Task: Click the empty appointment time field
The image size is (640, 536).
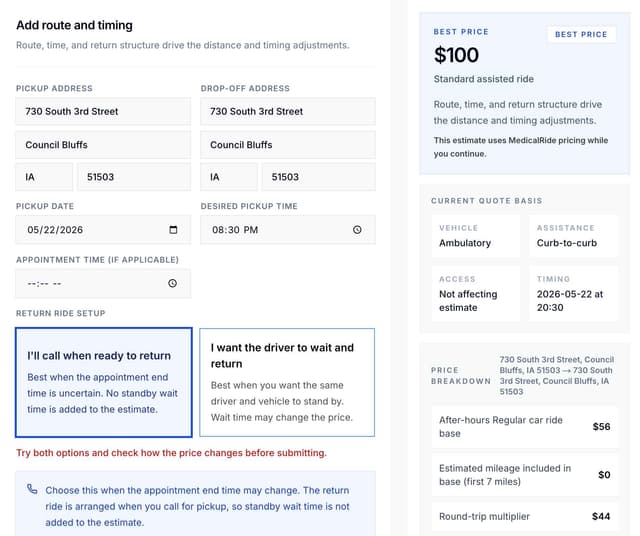Action: pos(103,283)
